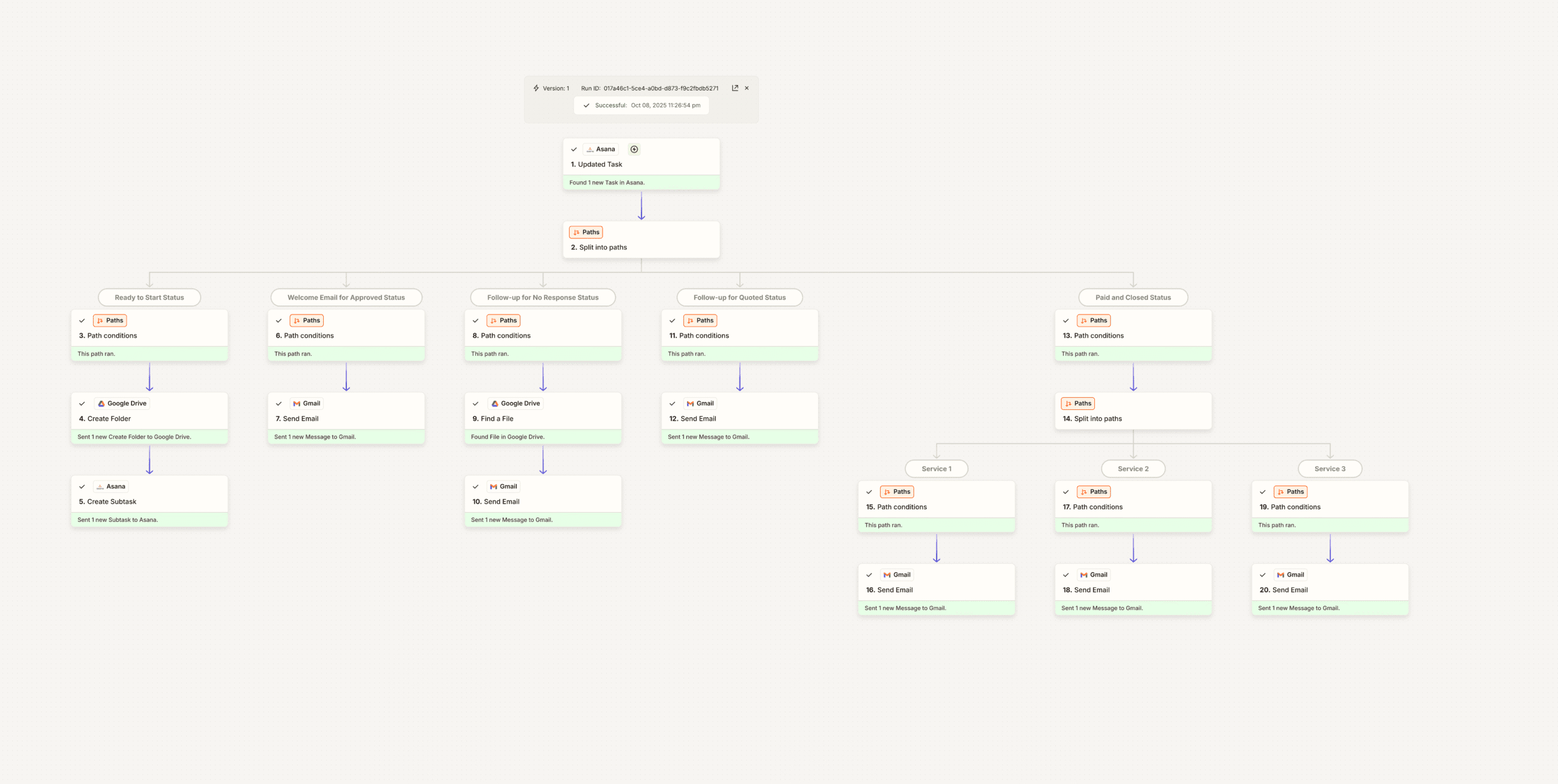Expand the Paid and Closed Status path label
This screenshot has height=784, width=1558.
[1133, 297]
